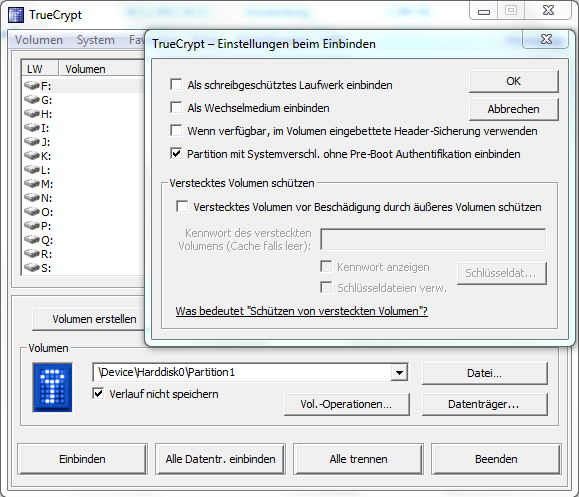Open 'Was bedeutet Schützen von versteckten Volumen' link
This screenshot has width=579, height=497.
pyautogui.click(x=302, y=311)
